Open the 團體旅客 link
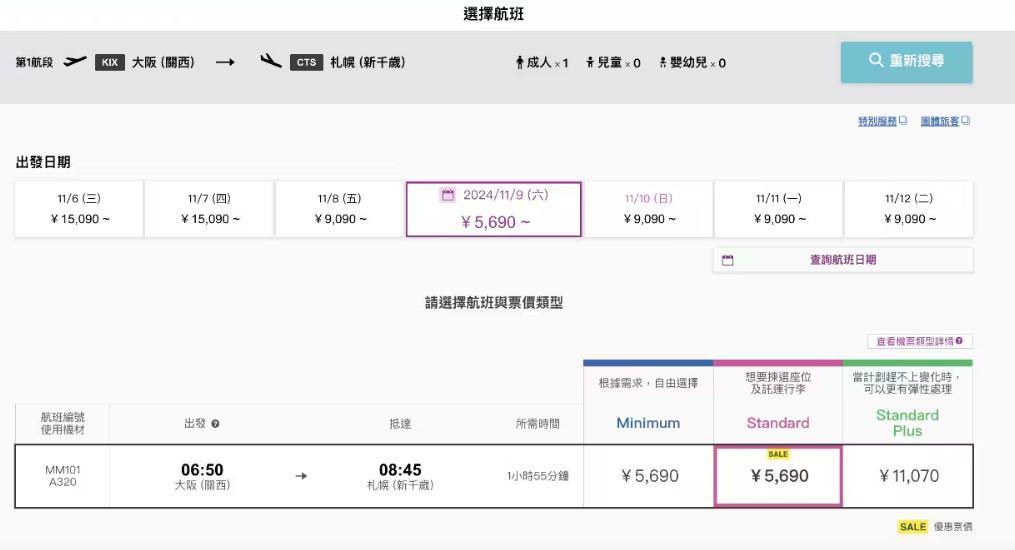This screenshot has width=1015, height=550. pos(944,121)
